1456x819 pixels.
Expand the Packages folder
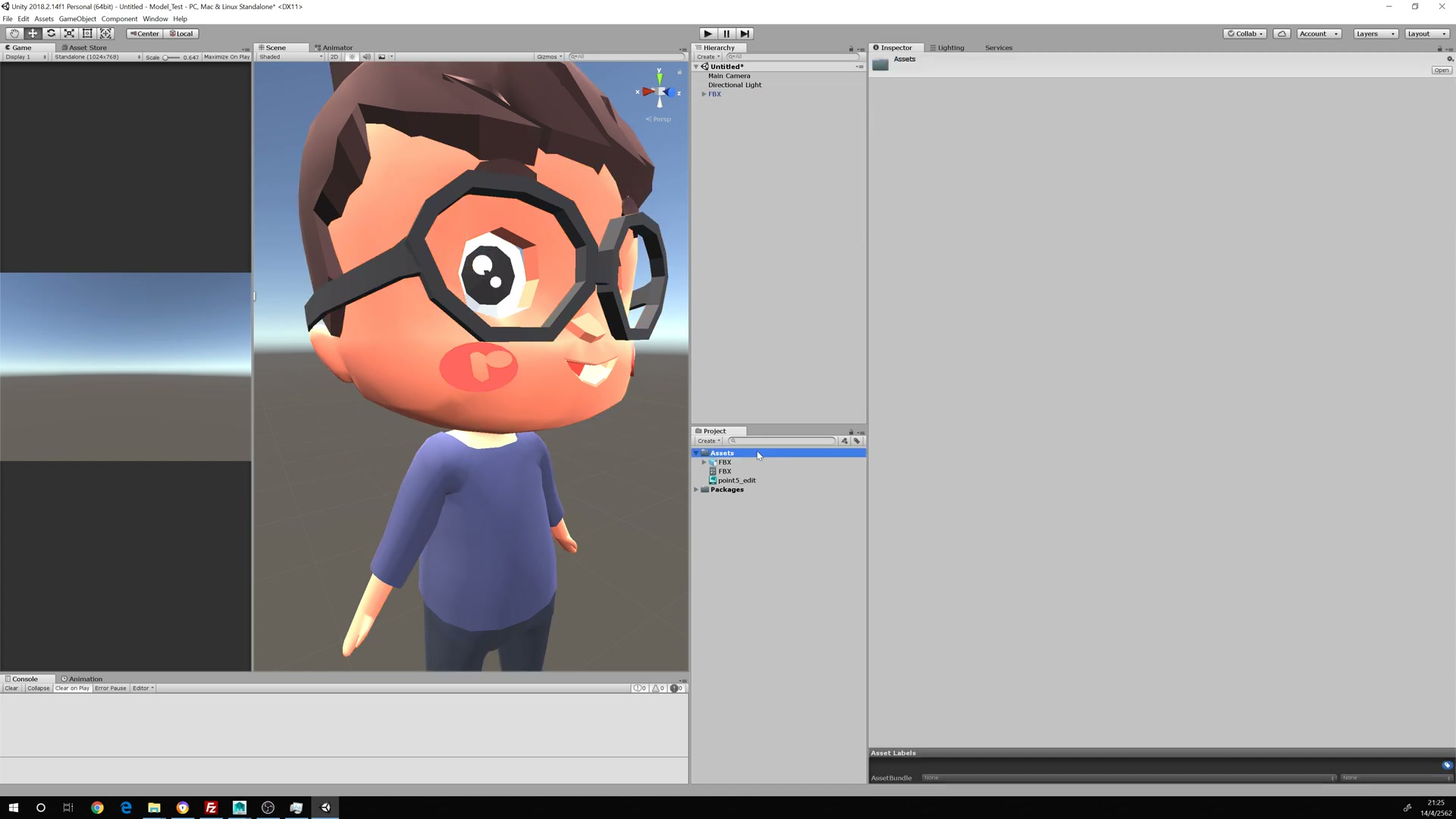(x=696, y=489)
